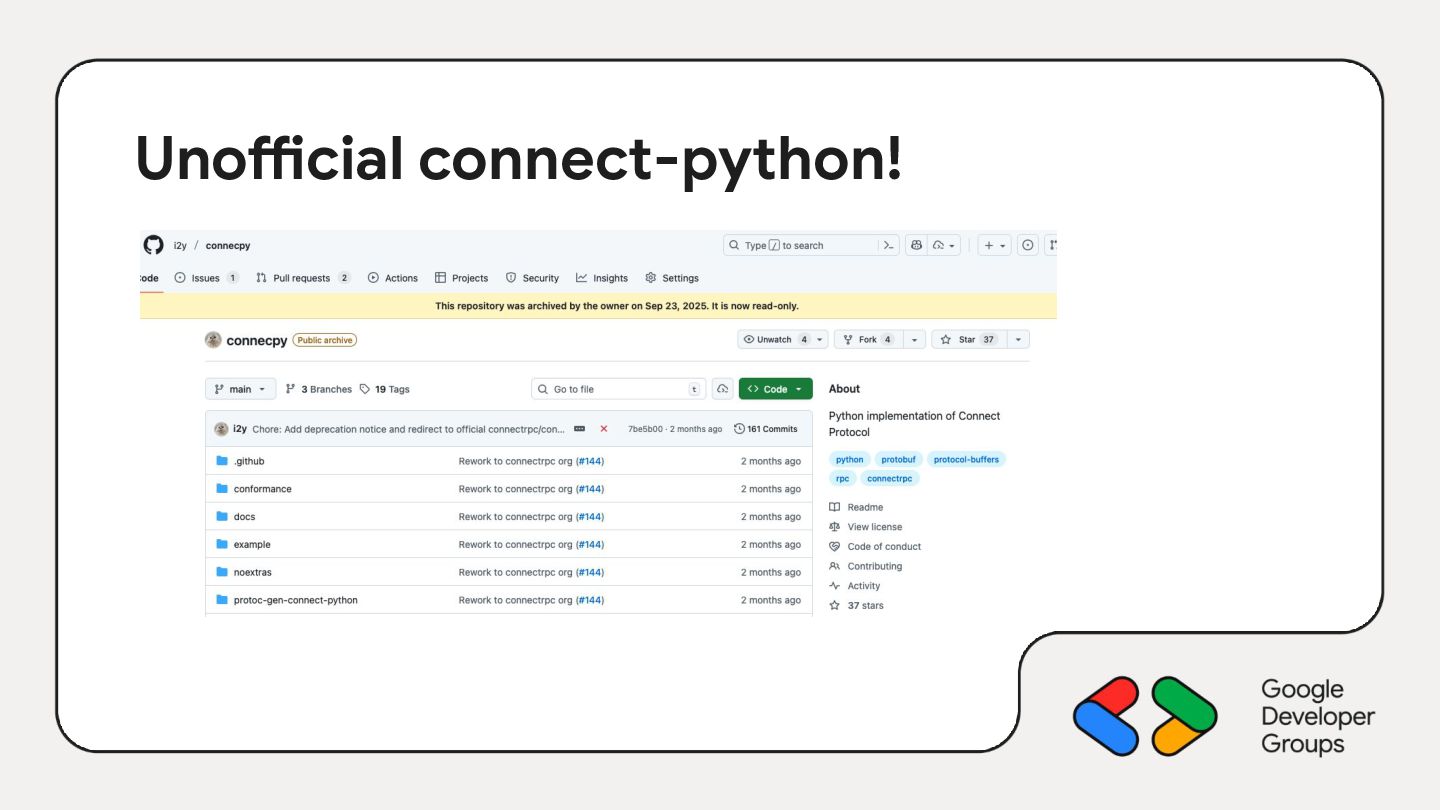Open the connecpy breadcrumb link in header
Image resolution: width=1440 pixels, height=810 pixels.
(x=228, y=246)
